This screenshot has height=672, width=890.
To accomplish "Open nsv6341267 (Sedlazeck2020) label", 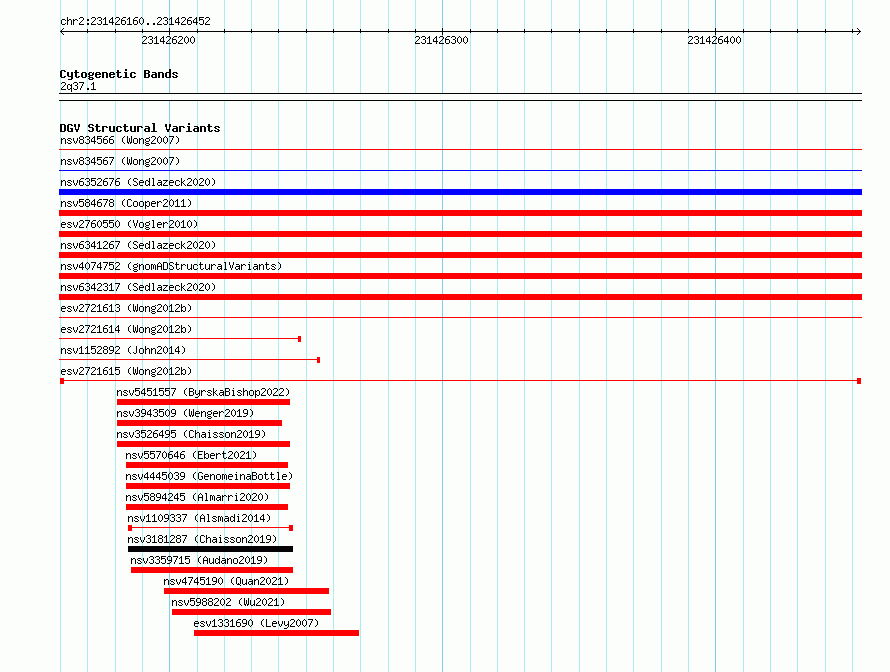I will click(138, 245).
